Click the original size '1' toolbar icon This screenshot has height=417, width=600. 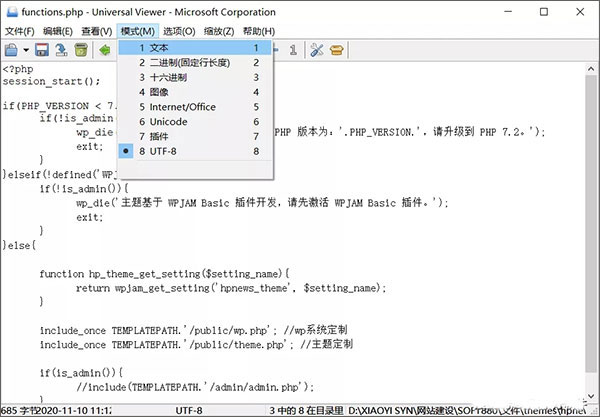tap(293, 49)
